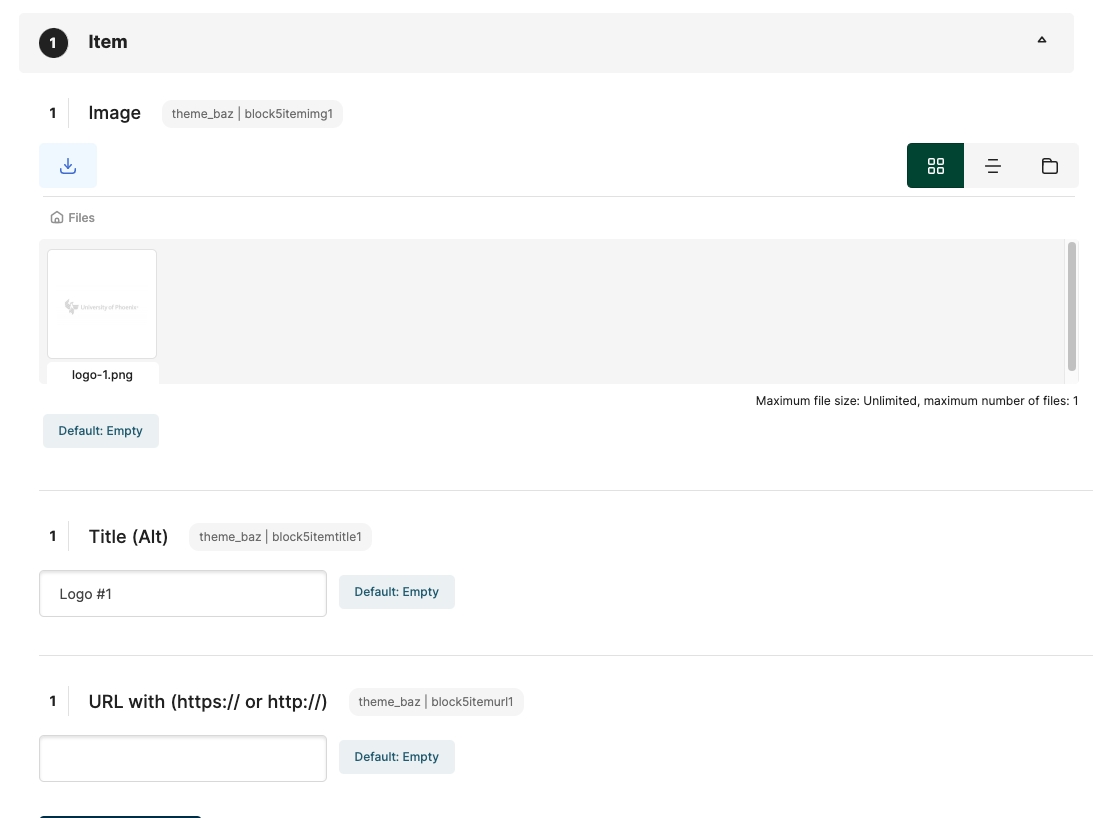Screen dimensions: 1093x818
Task: Click Default: Empty next to Title field
Action: tap(396, 592)
